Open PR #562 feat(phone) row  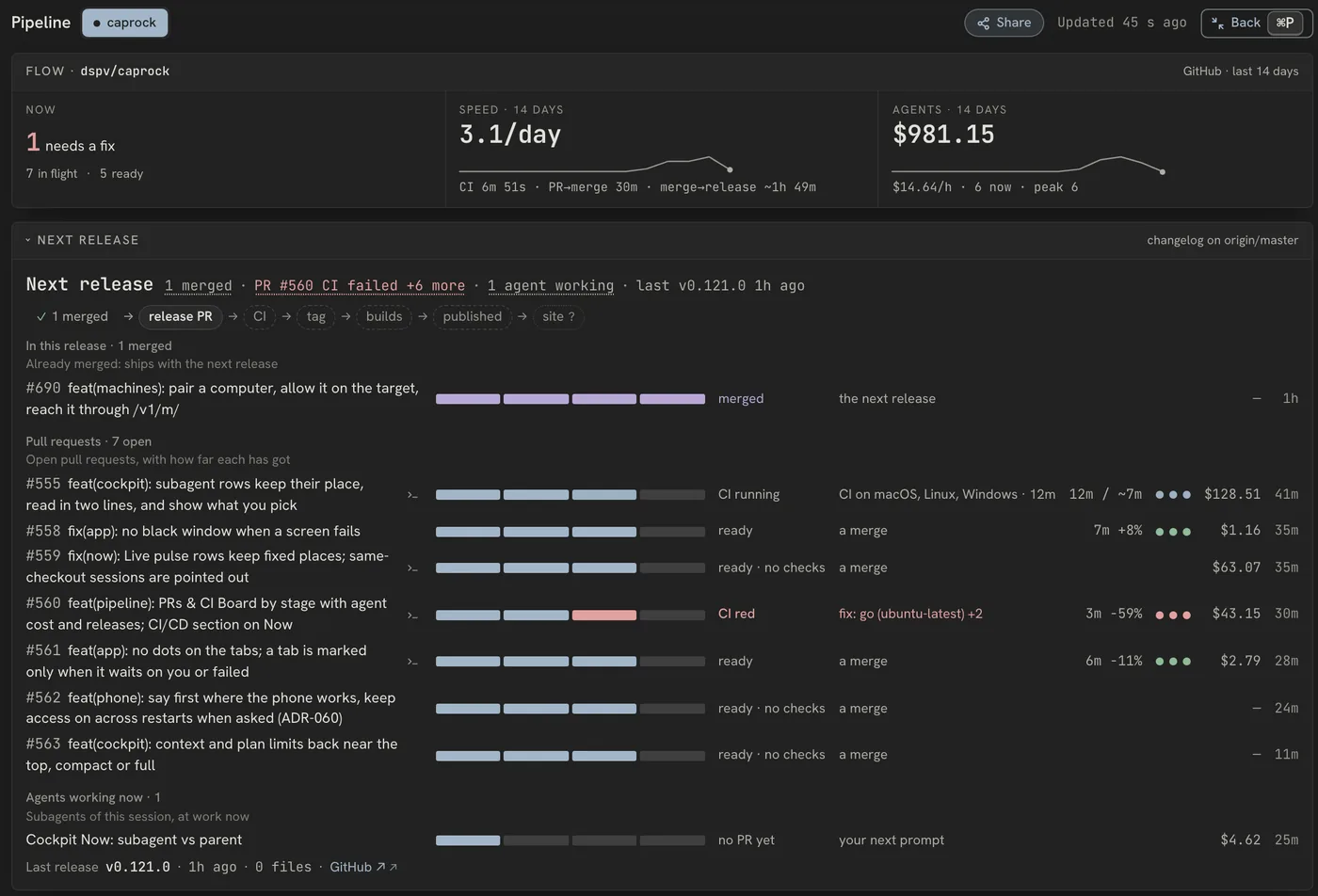[x=662, y=708]
